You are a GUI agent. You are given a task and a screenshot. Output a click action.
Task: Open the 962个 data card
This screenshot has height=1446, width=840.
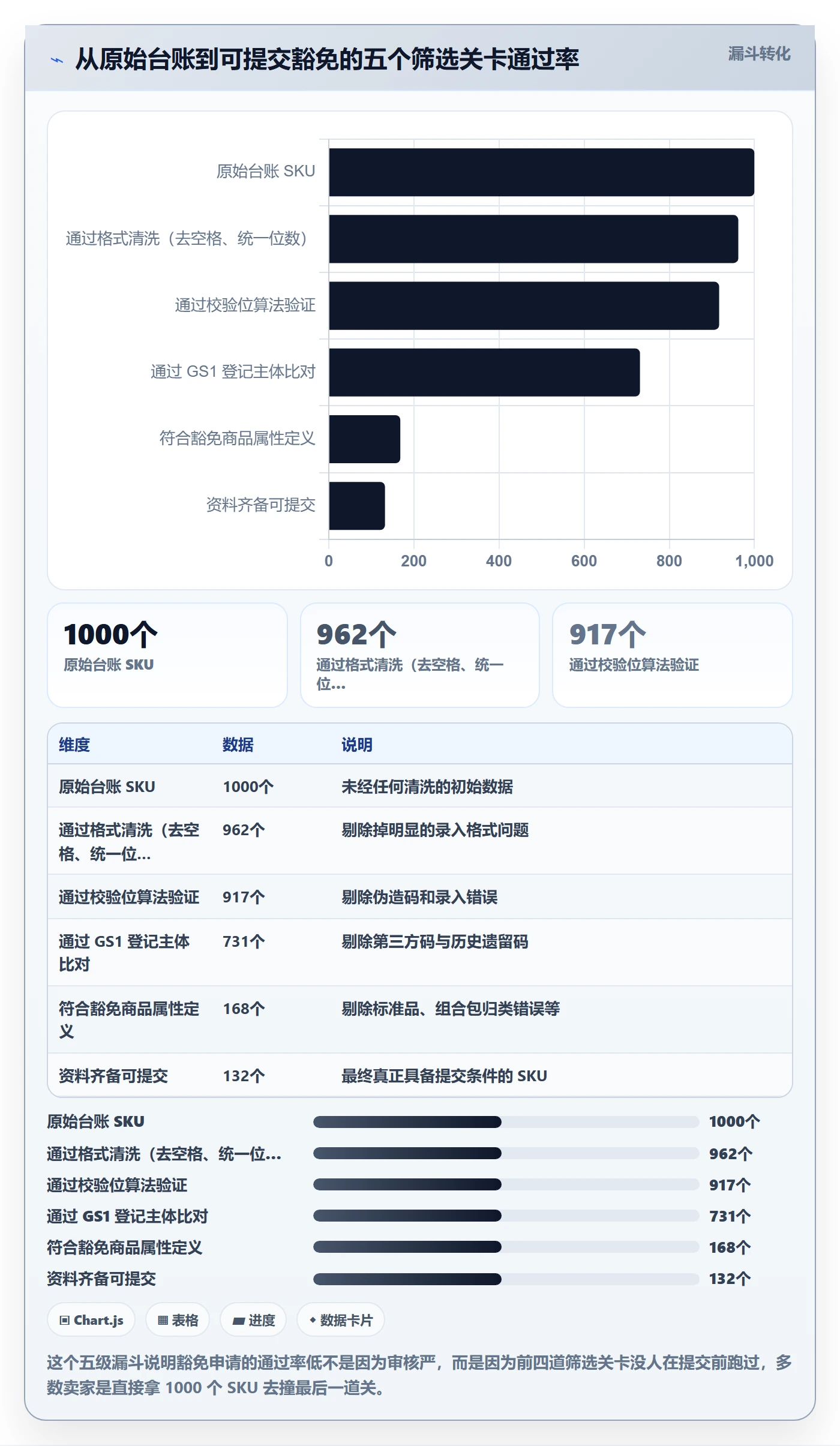(x=420, y=655)
